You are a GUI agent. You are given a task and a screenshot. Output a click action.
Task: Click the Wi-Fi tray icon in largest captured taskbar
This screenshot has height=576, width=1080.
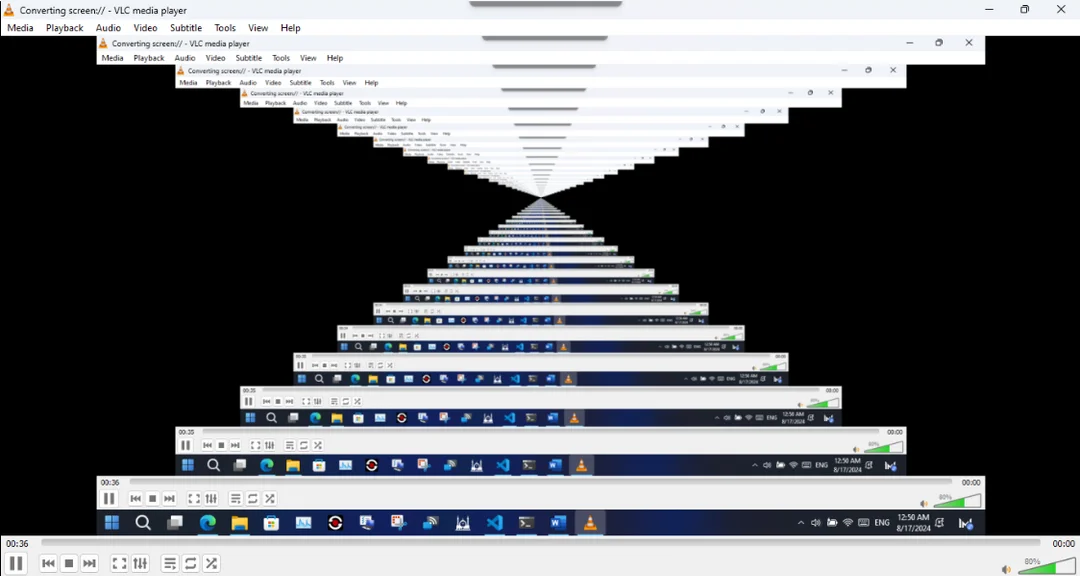point(848,523)
